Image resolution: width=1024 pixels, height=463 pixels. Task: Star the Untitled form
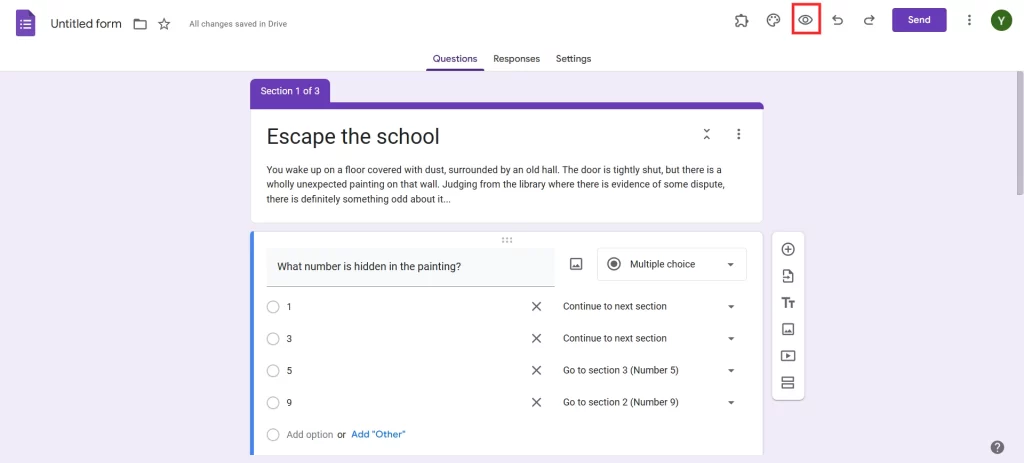[x=164, y=23]
